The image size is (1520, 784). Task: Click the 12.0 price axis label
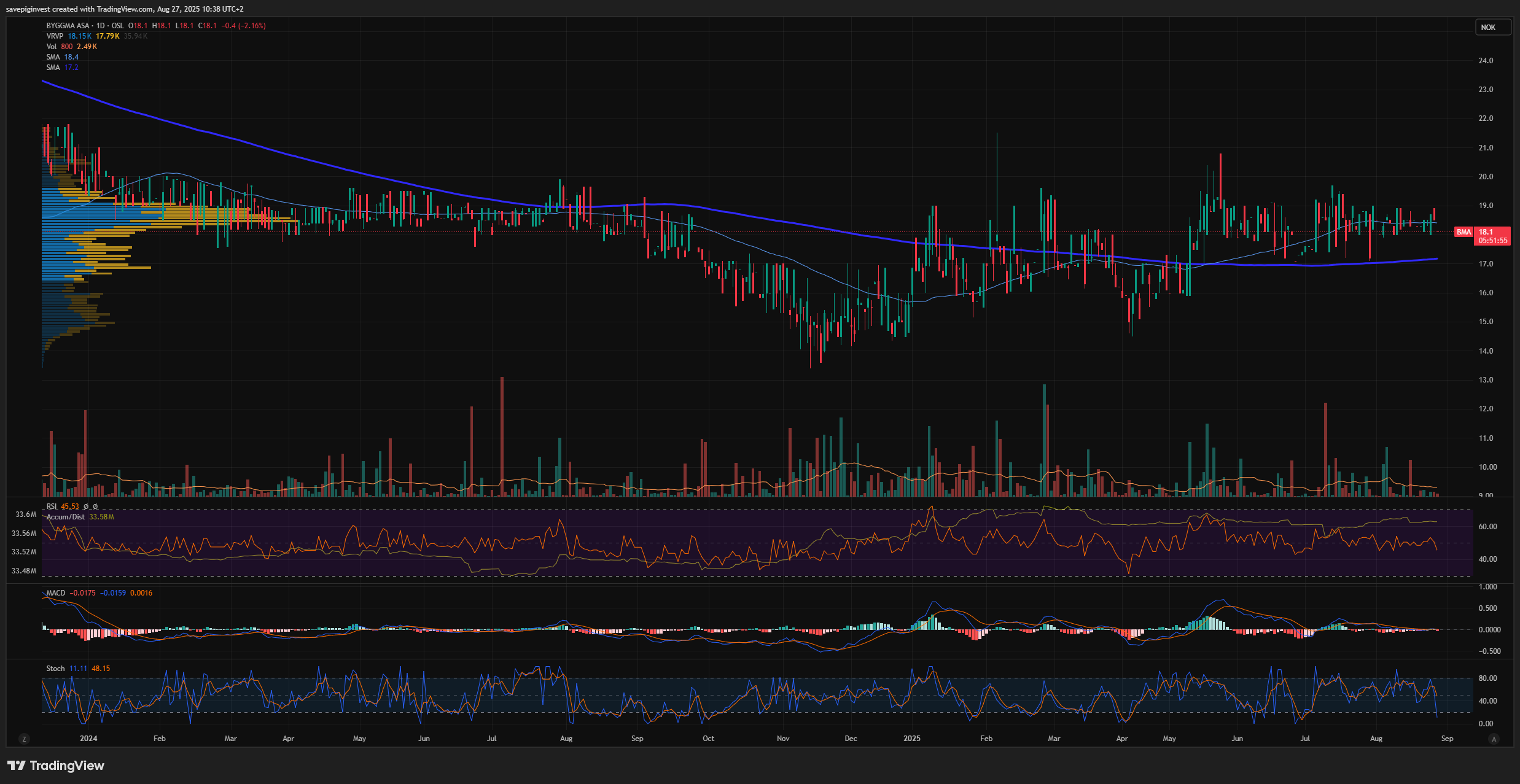[1486, 409]
